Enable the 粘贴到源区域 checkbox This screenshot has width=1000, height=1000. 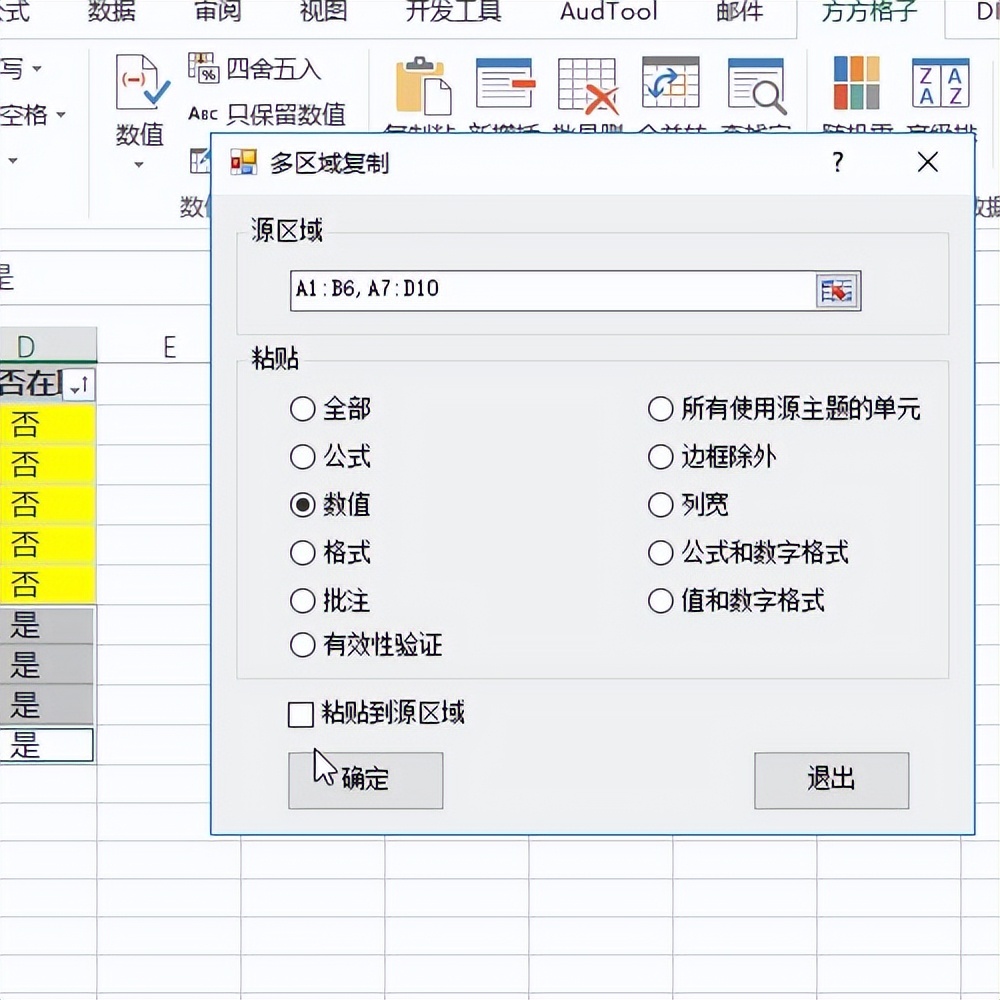coord(301,714)
